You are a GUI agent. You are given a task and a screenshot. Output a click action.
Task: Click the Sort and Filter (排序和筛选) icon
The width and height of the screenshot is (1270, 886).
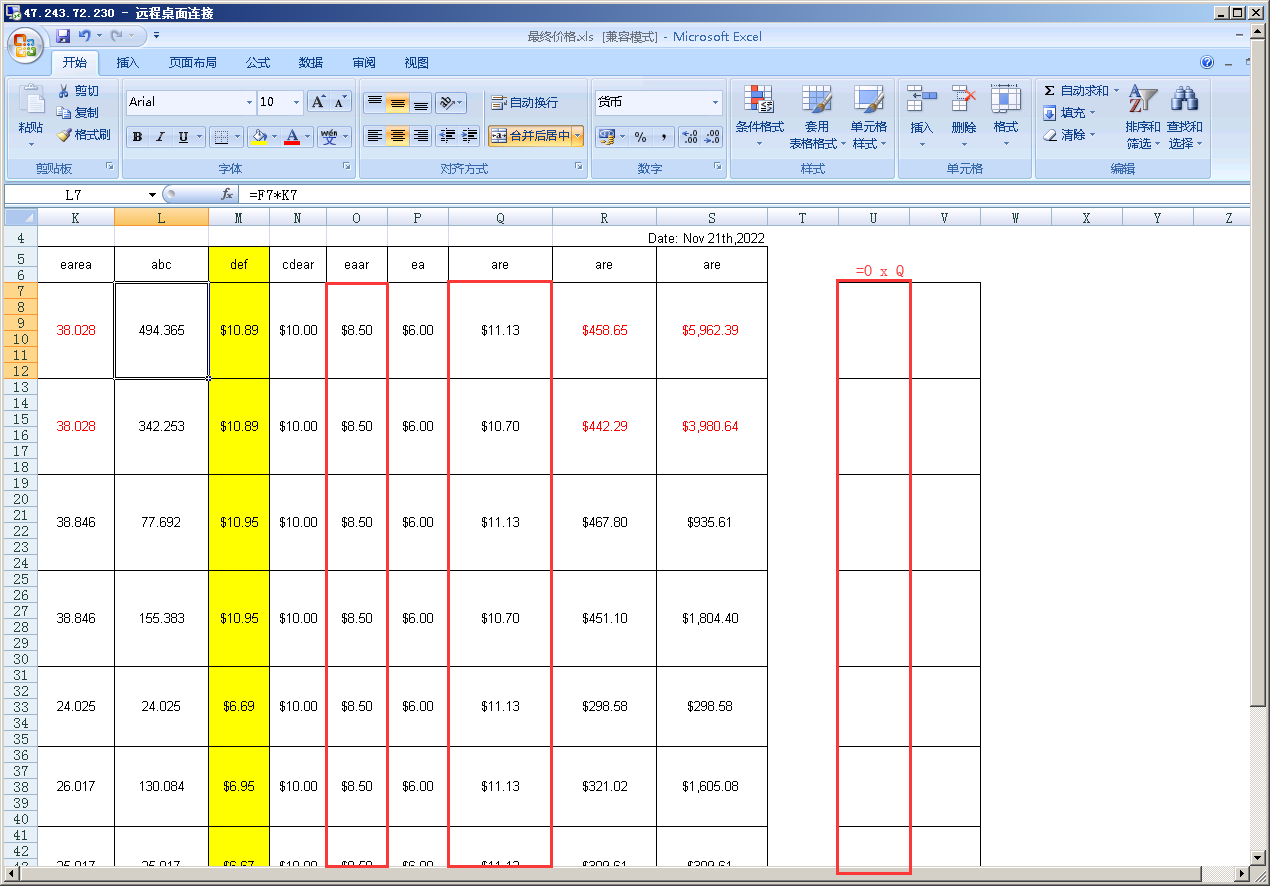1142,115
